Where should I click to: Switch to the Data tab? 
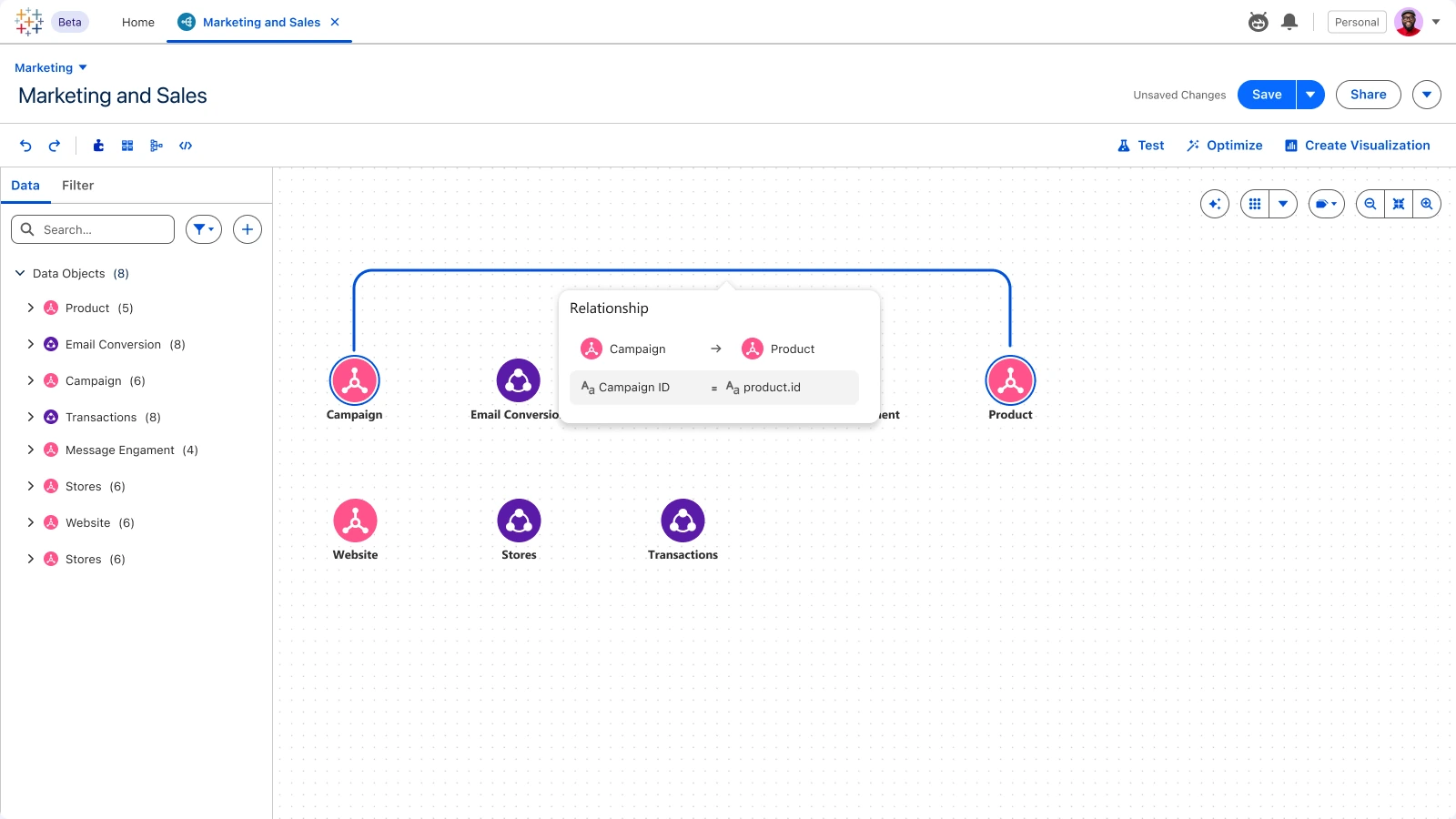(25, 185)
